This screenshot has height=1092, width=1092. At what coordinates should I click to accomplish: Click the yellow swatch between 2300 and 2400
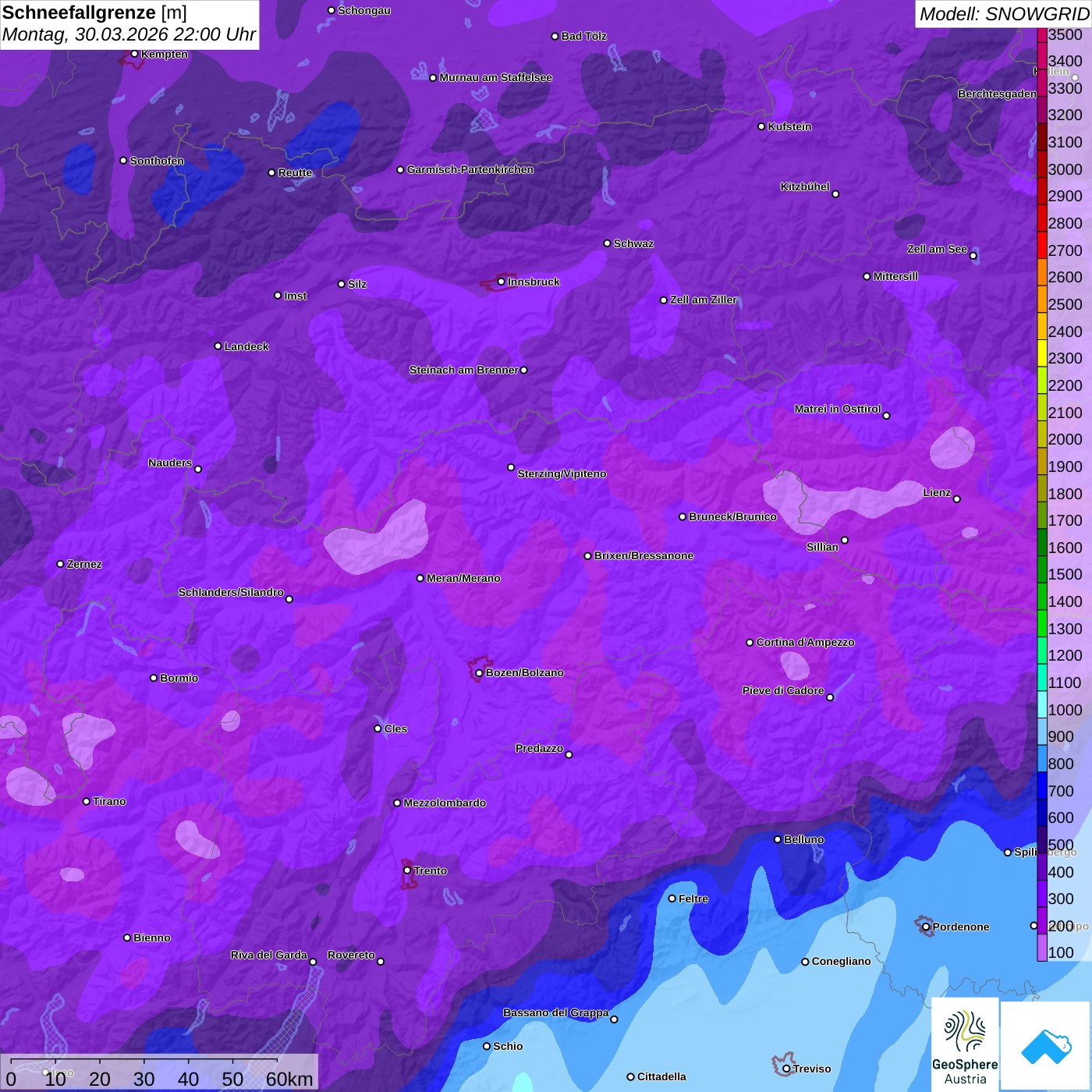click(x=1041, y=353)
